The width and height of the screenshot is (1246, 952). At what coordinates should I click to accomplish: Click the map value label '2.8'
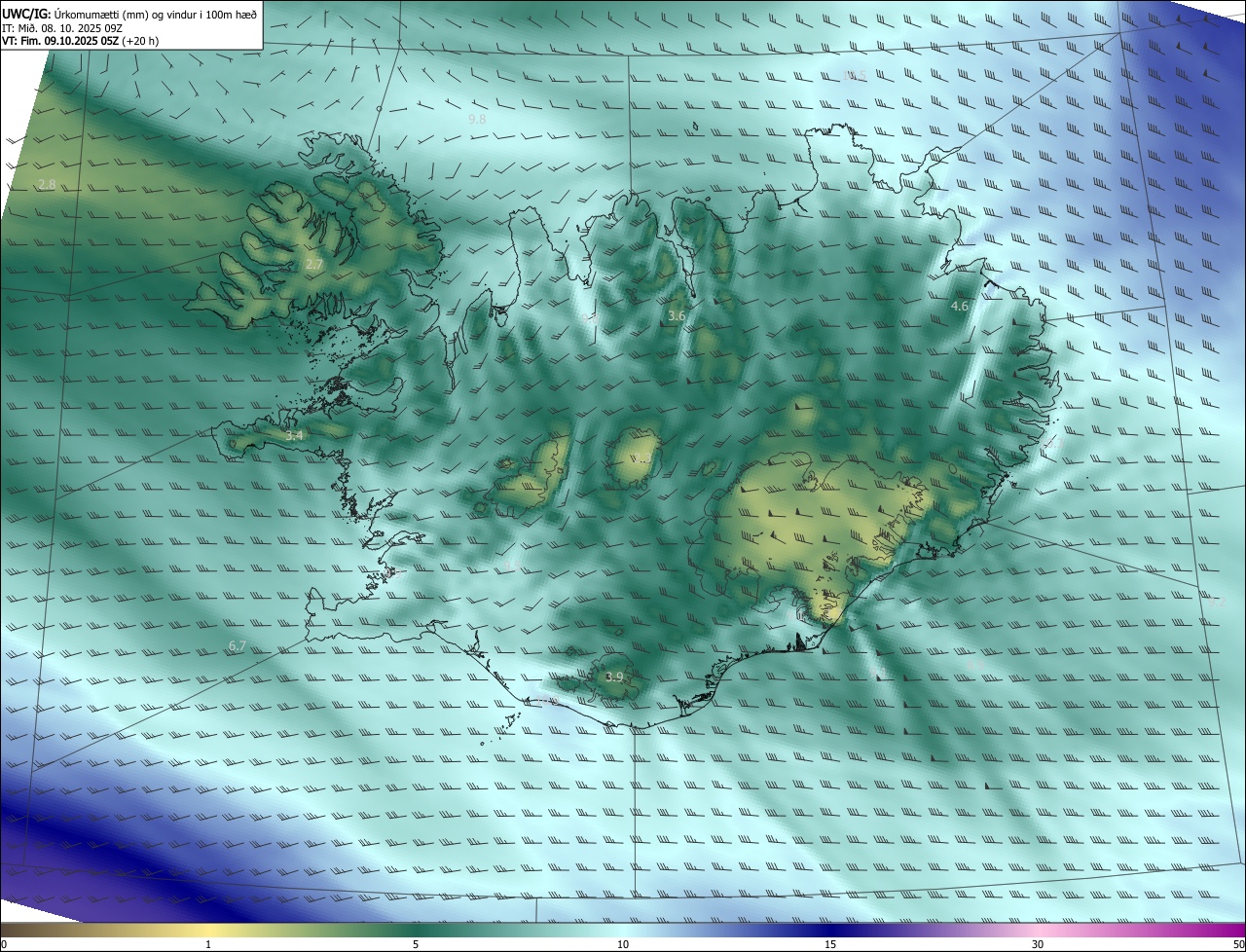click(x=47, y=184)
